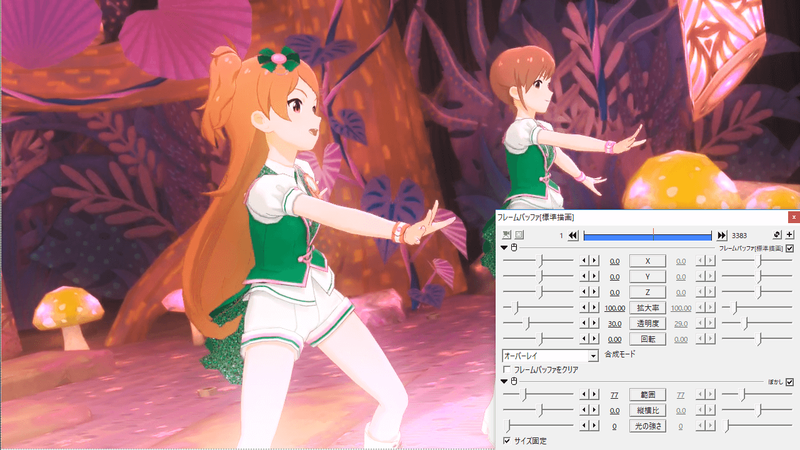
Task: Decrease 範囲 with the left arrow stepper
Action: tap(584, 394)
